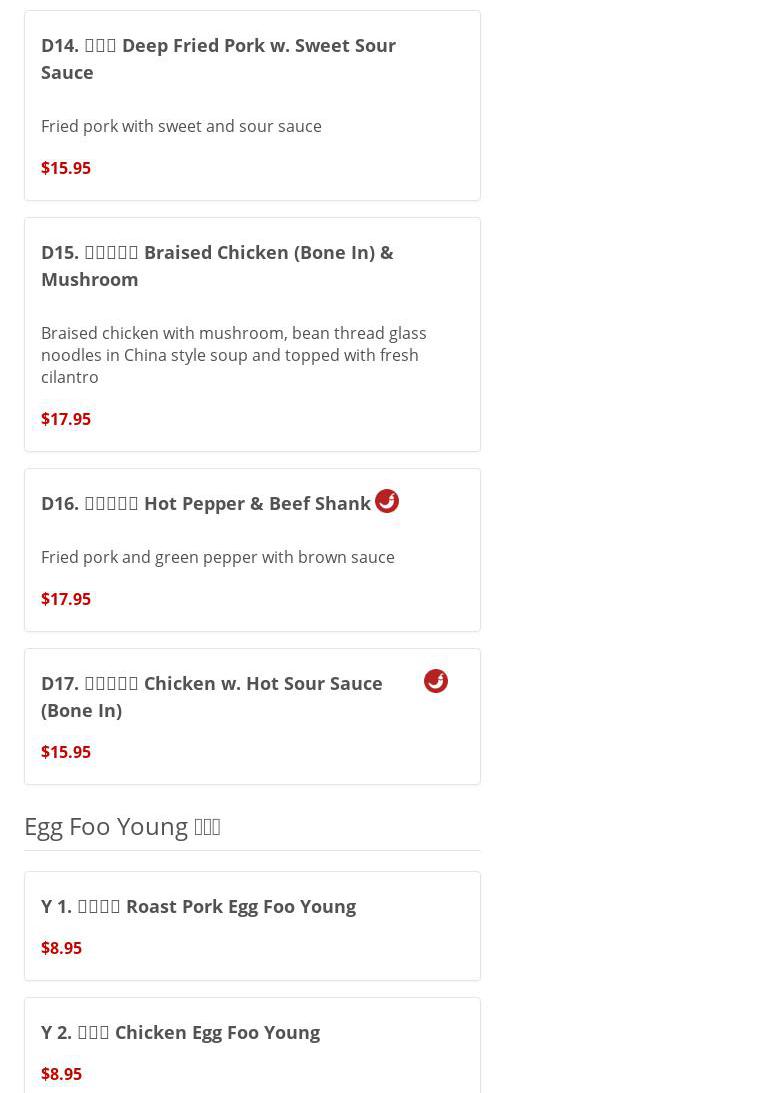Choose D17 Chicken w. Hot Sour Sauce (Bone In)
The height and width of the screenshot is (1093, 770).
[212, 696]
